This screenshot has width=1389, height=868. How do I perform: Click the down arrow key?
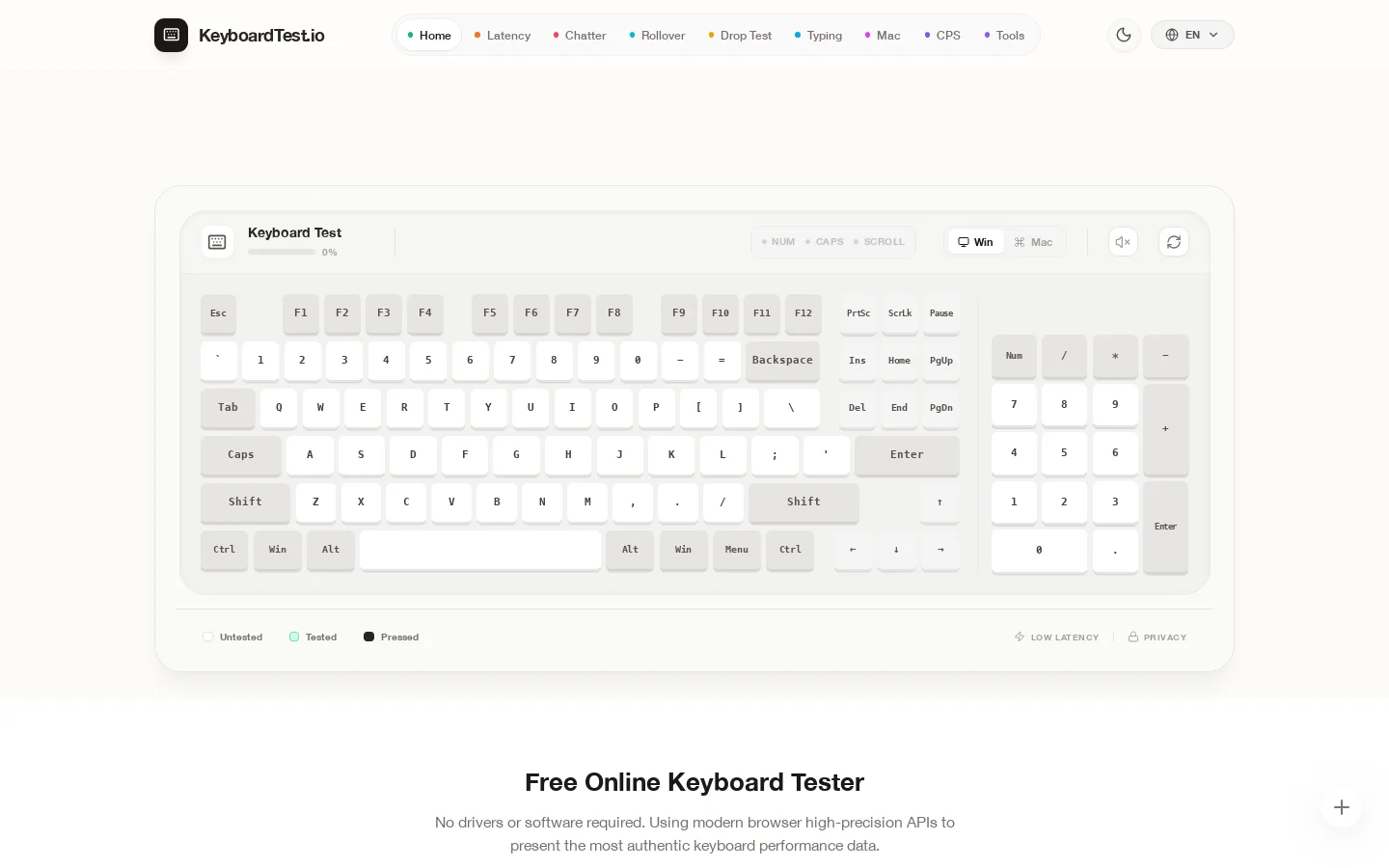897,549
